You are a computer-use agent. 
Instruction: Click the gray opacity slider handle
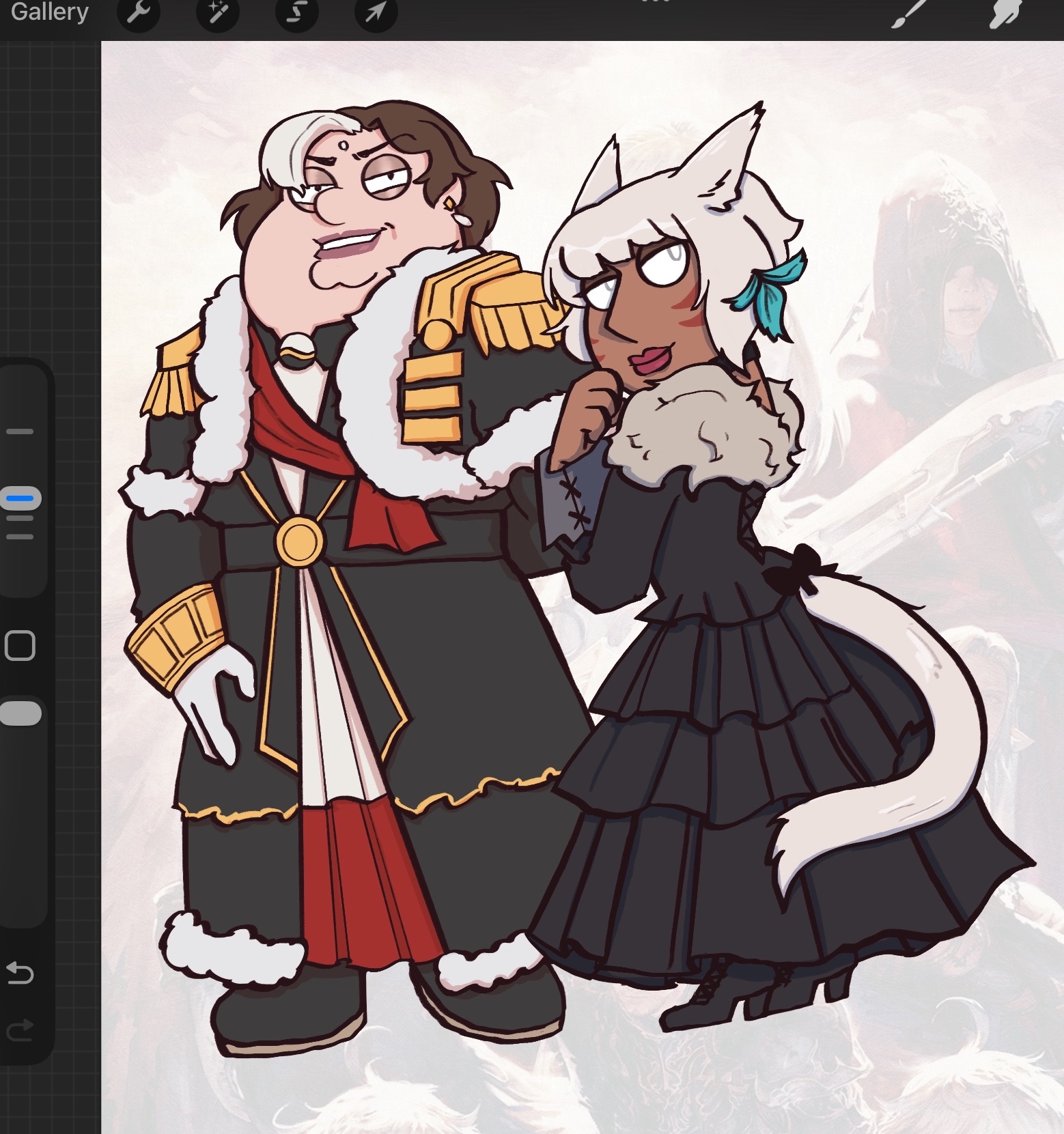[x=20, y=713]
